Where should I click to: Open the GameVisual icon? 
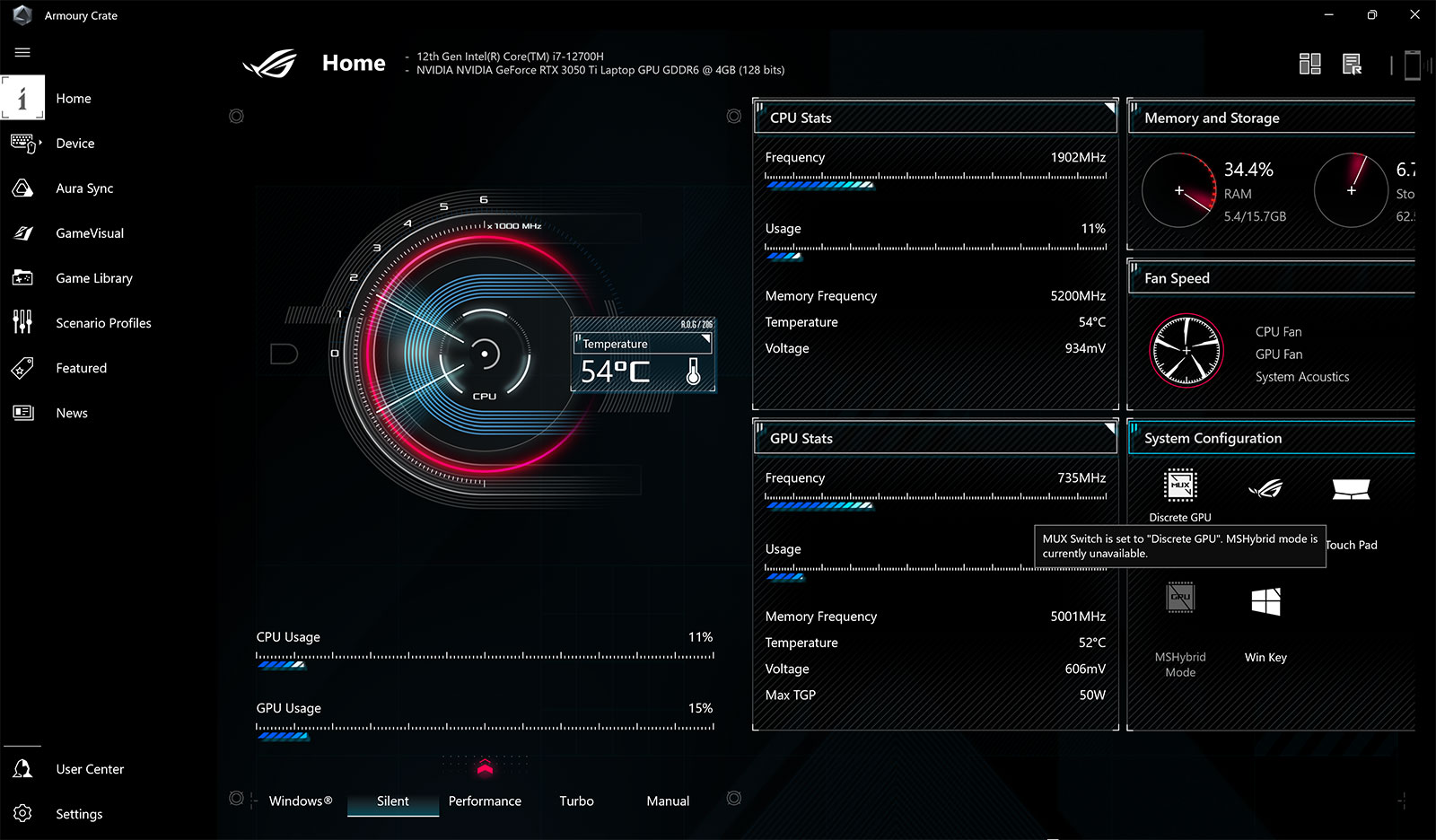(x=22, y=232)
